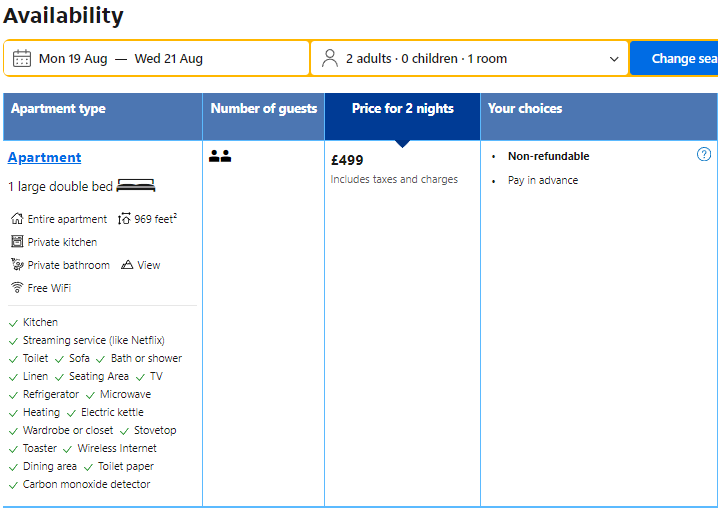718x508 pixels.
Task: Click the Private bathroom shower icon
Action: tap(17, 265)
